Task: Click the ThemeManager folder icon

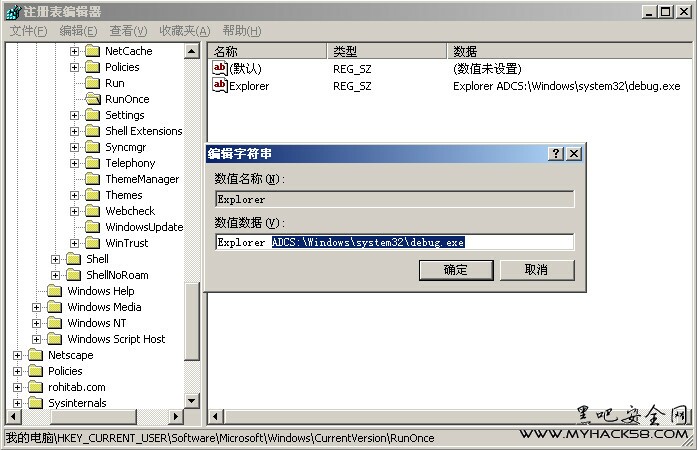Action: pyautogui.click(x=92, y=179)
